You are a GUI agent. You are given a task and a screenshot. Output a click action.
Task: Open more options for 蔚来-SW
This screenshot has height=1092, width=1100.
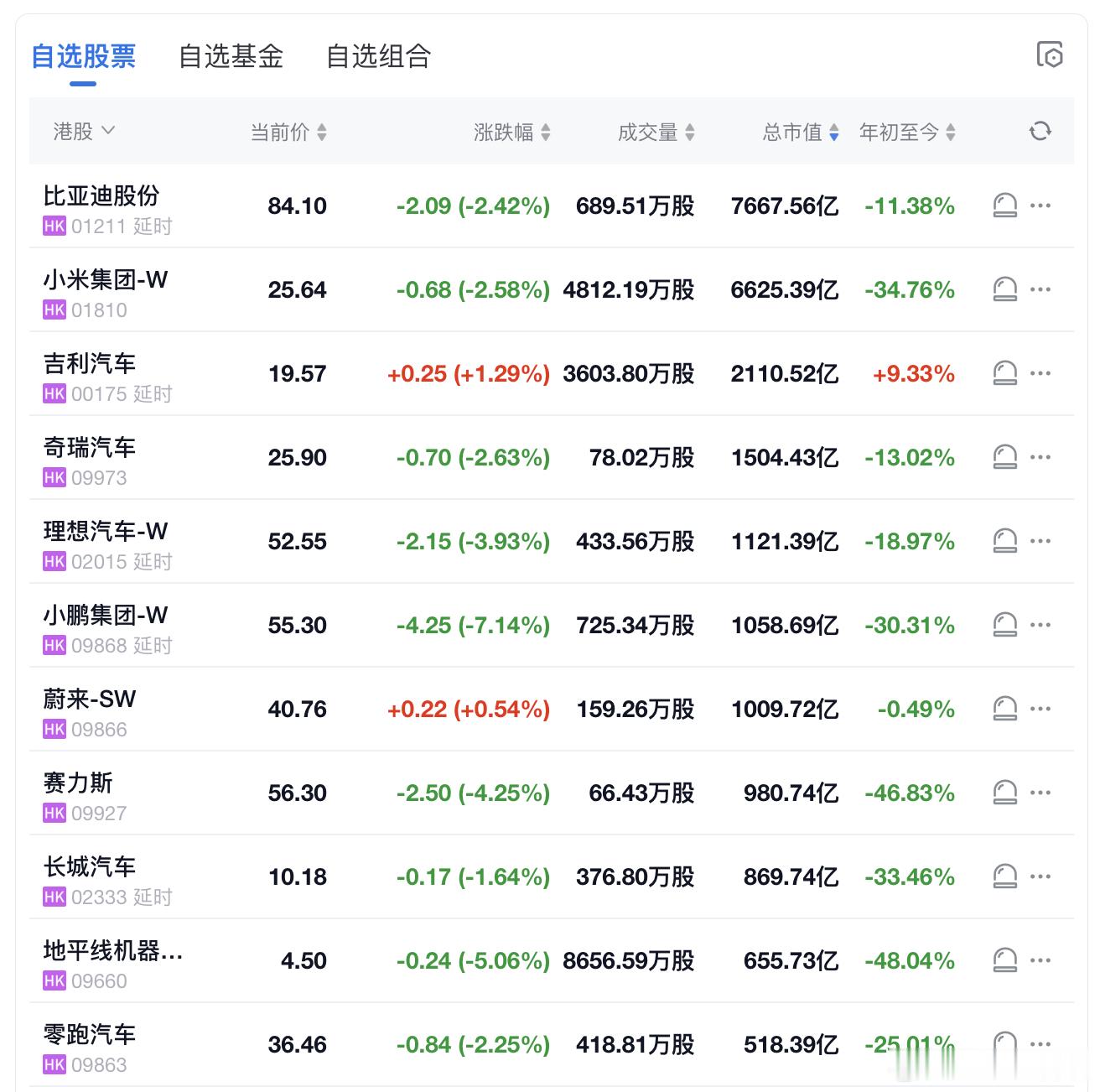pos(1040,709)
